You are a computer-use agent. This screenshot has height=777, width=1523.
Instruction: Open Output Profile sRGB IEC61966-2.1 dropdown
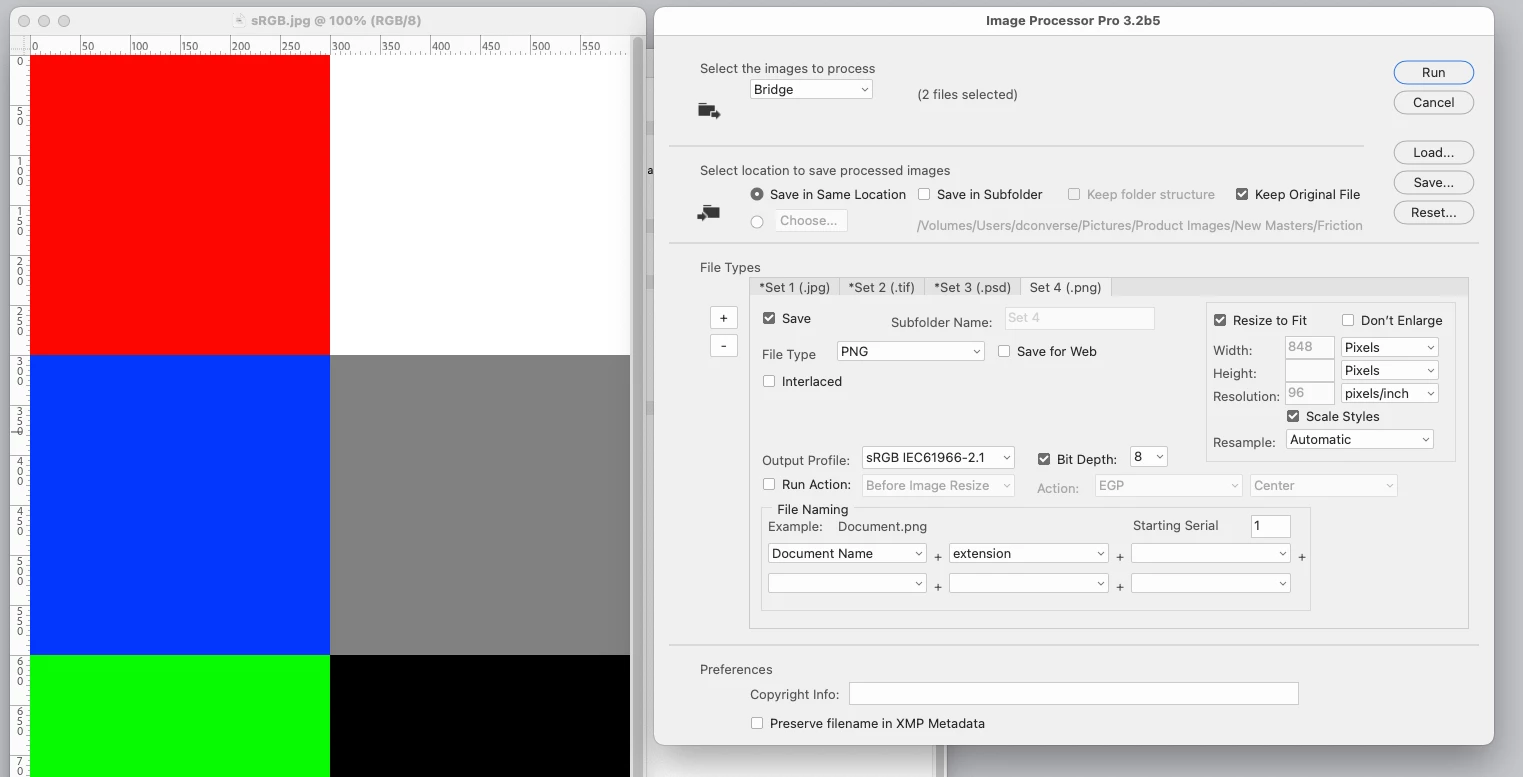(x=938, y=457)
